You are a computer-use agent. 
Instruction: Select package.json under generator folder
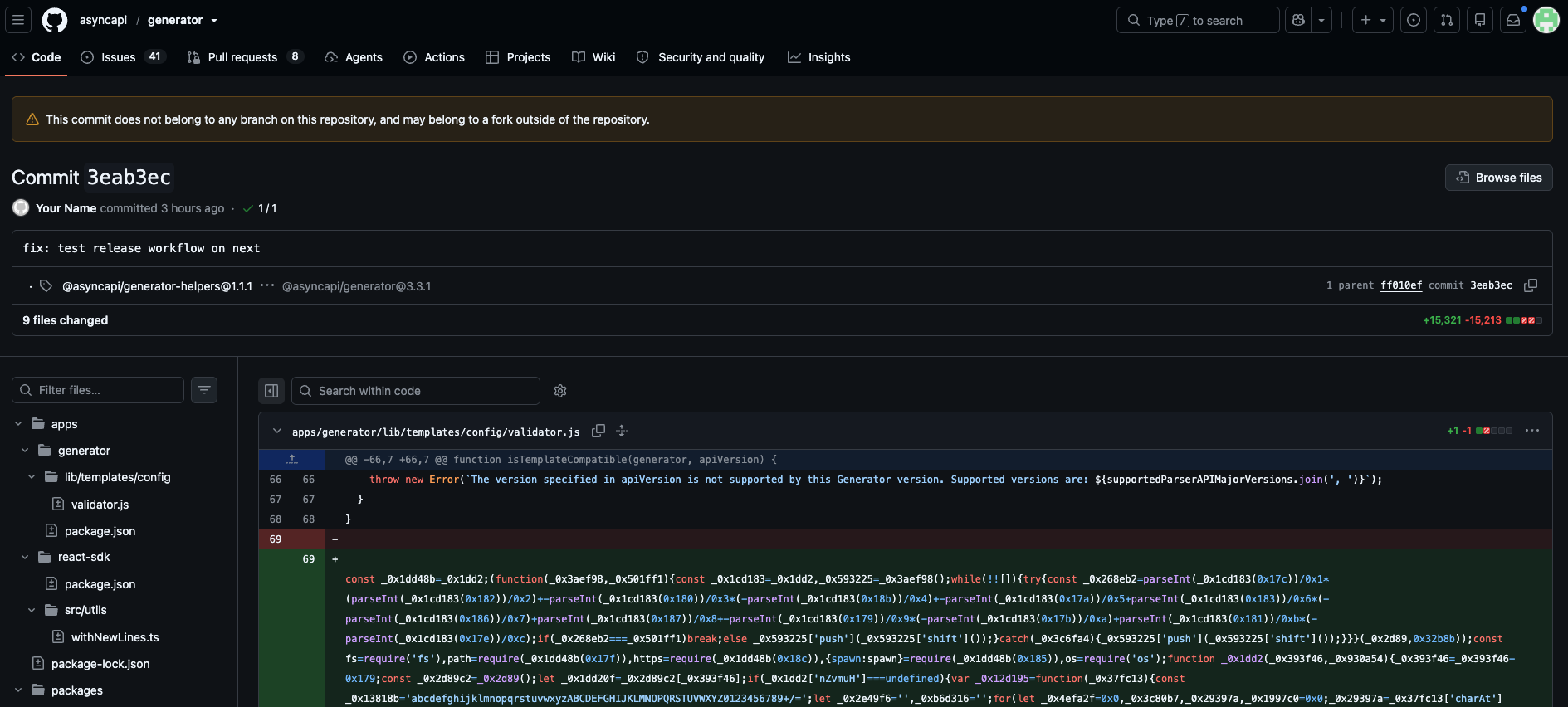click(x=100, y=531)
